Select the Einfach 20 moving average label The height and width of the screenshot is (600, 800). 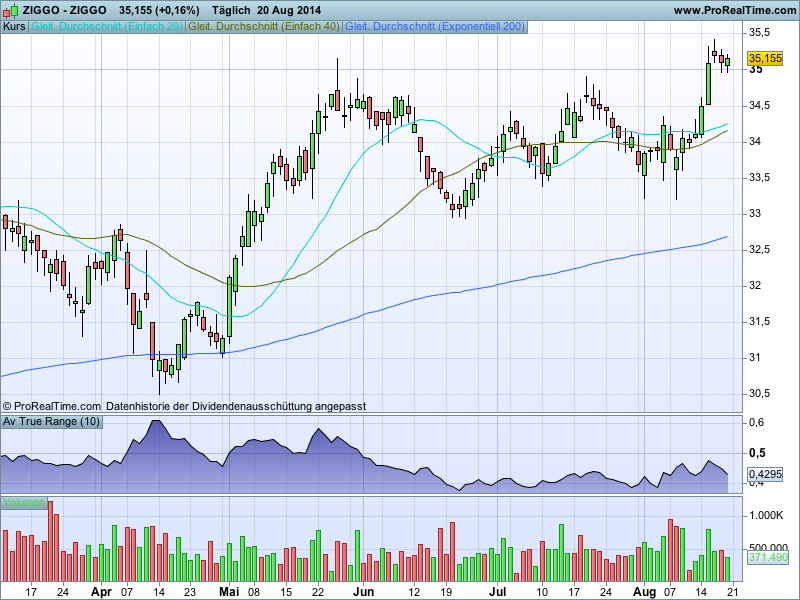click(x=107, y=27)
